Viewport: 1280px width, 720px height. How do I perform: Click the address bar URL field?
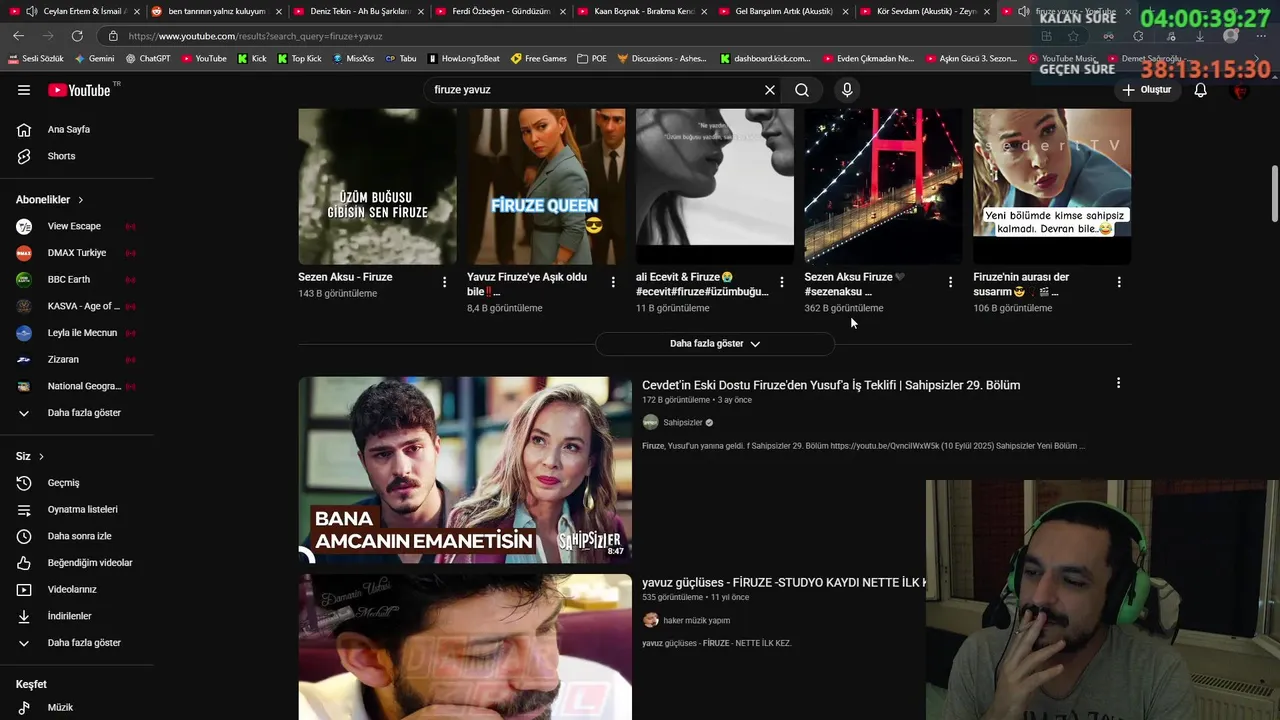[x=560, y=36]
